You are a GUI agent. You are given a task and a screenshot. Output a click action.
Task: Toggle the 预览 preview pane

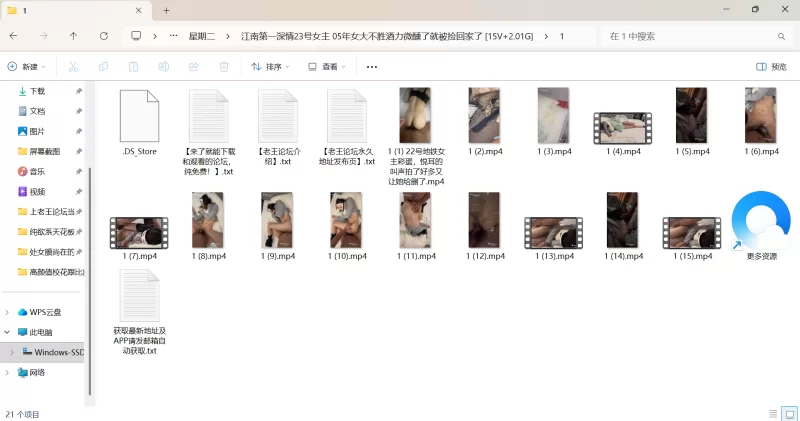tap(771, 66)
